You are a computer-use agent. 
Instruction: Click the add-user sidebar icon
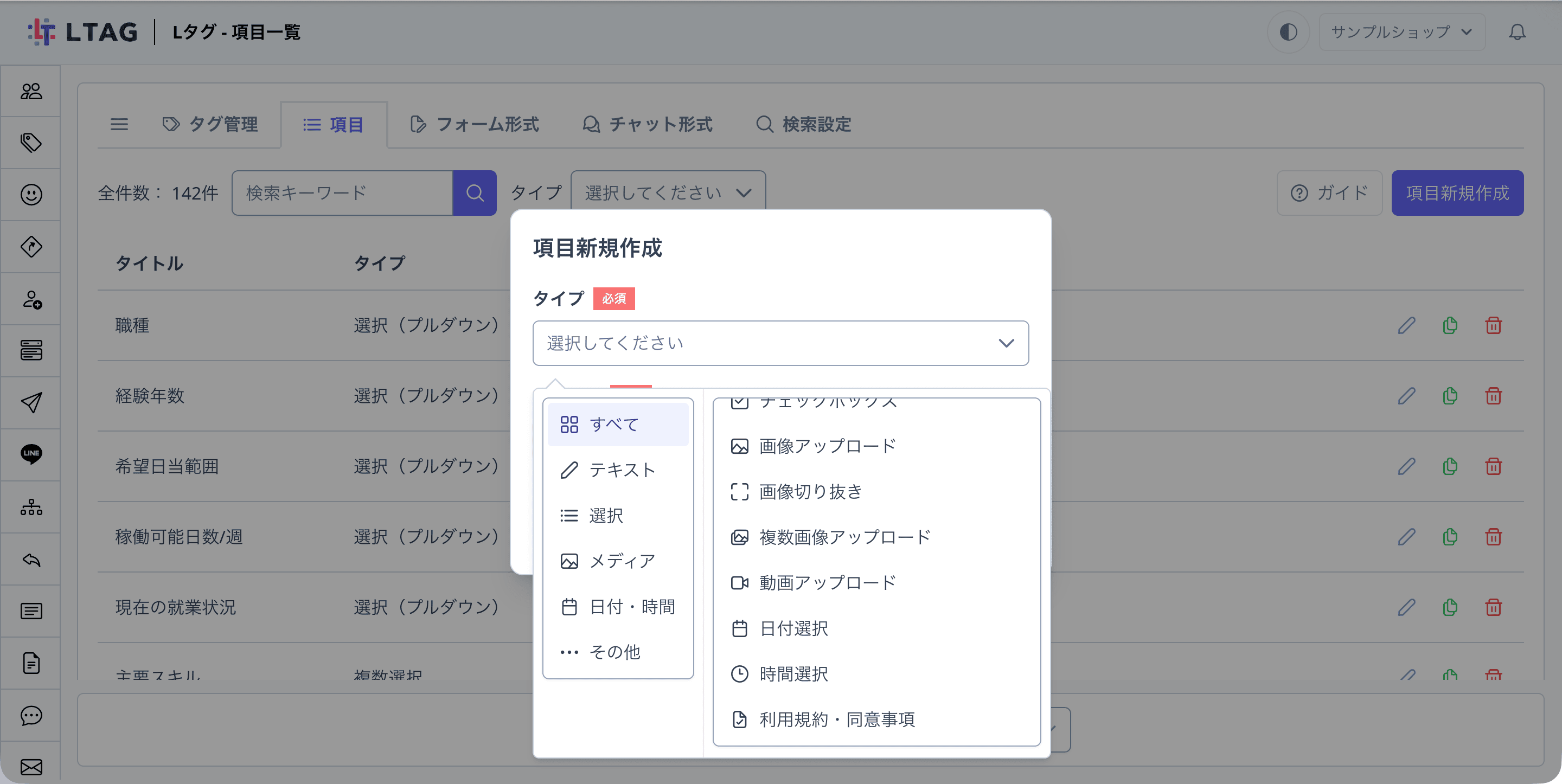click(31, 299)
